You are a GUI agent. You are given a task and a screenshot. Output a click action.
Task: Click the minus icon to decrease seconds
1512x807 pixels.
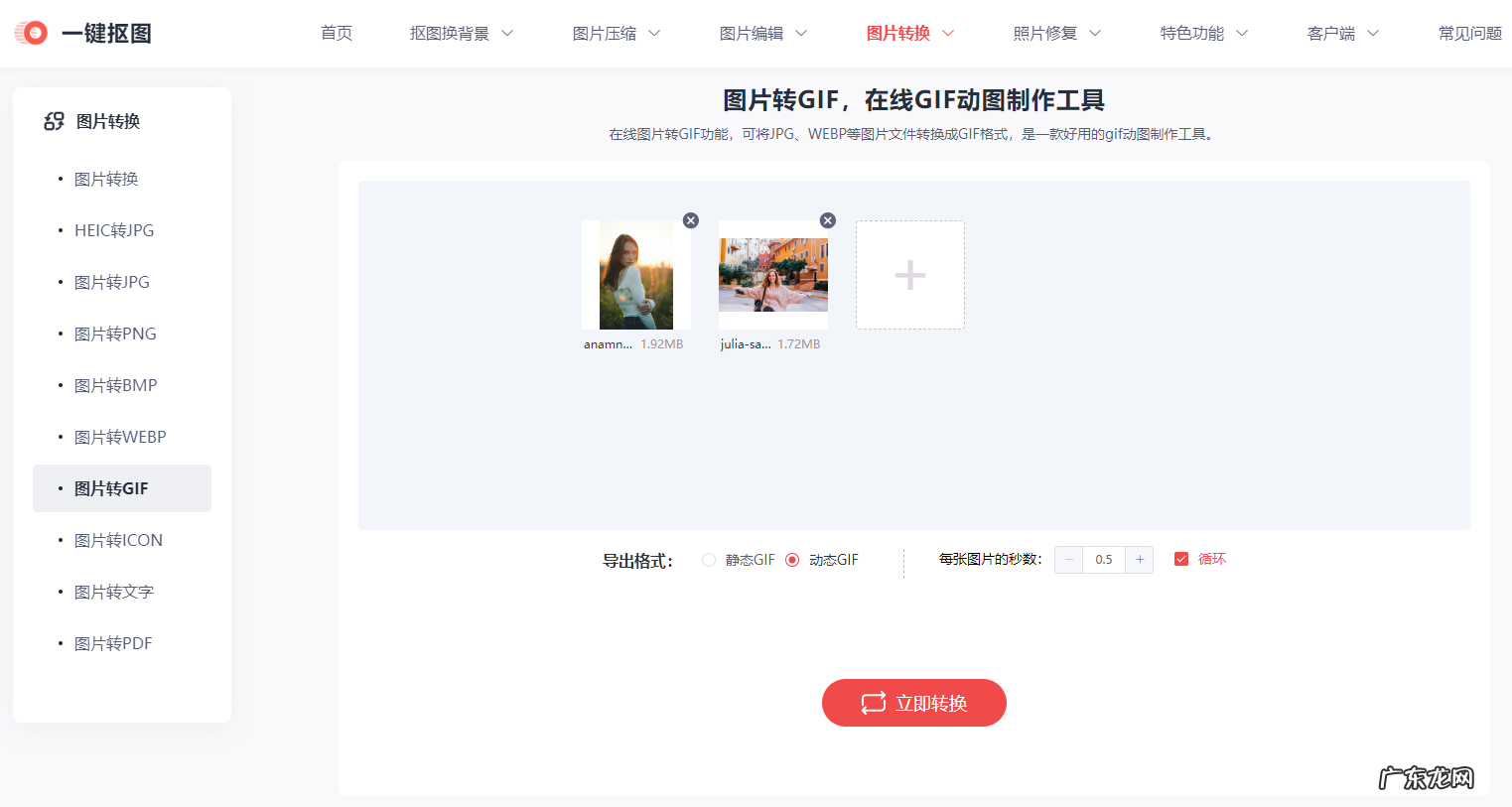pyautogui.click(x=1068, y=559)
